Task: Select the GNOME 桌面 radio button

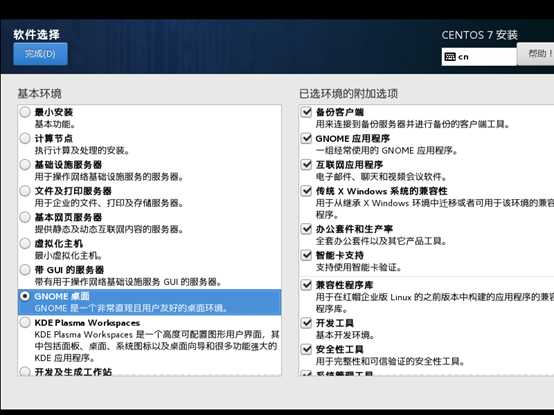Action: 25,296
